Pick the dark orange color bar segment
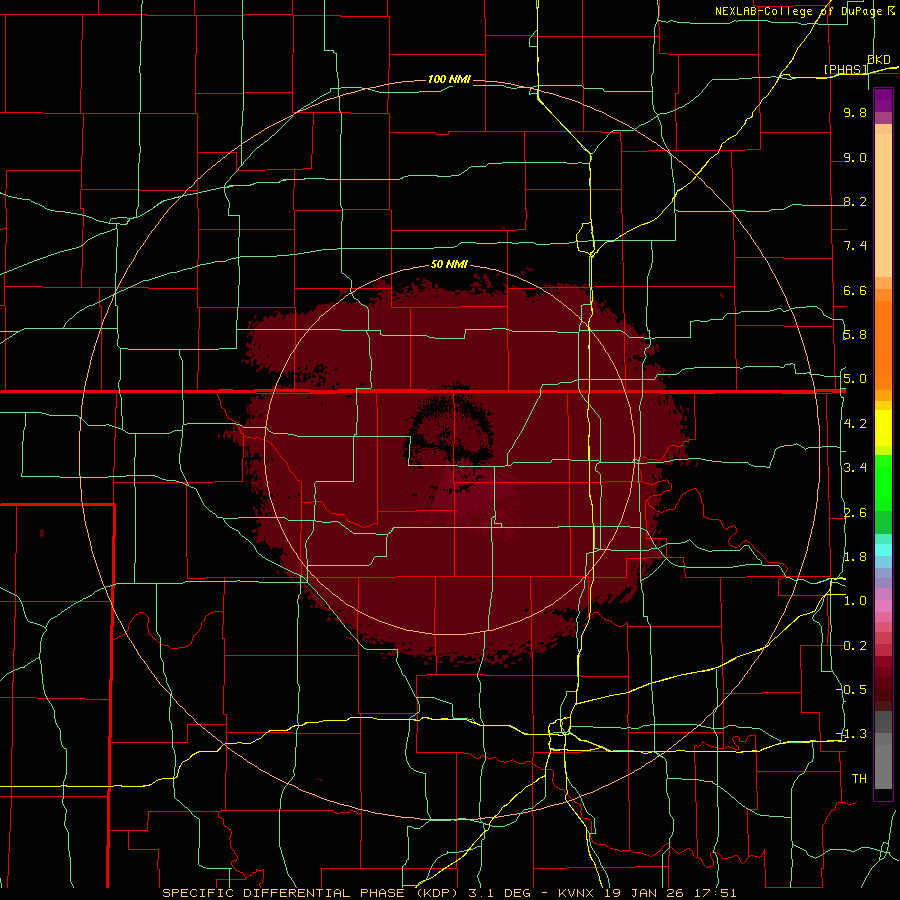Viewport: 900px width, 900px height. click(x=883, y=346)
